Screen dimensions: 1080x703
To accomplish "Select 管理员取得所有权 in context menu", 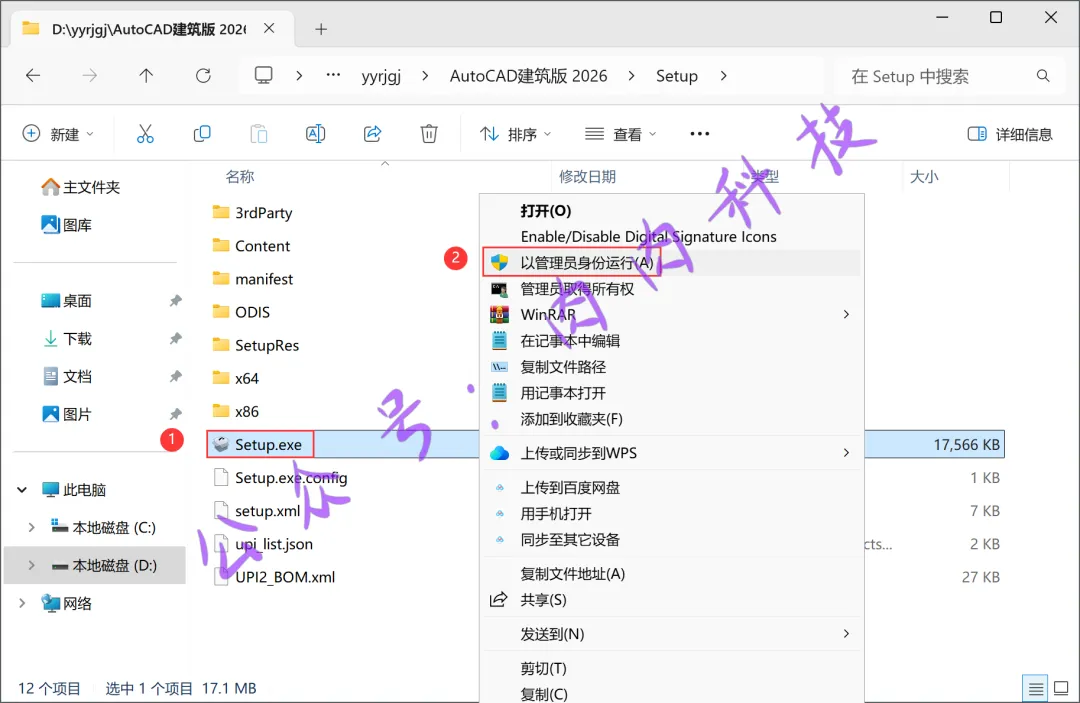I will click(672, 289).
